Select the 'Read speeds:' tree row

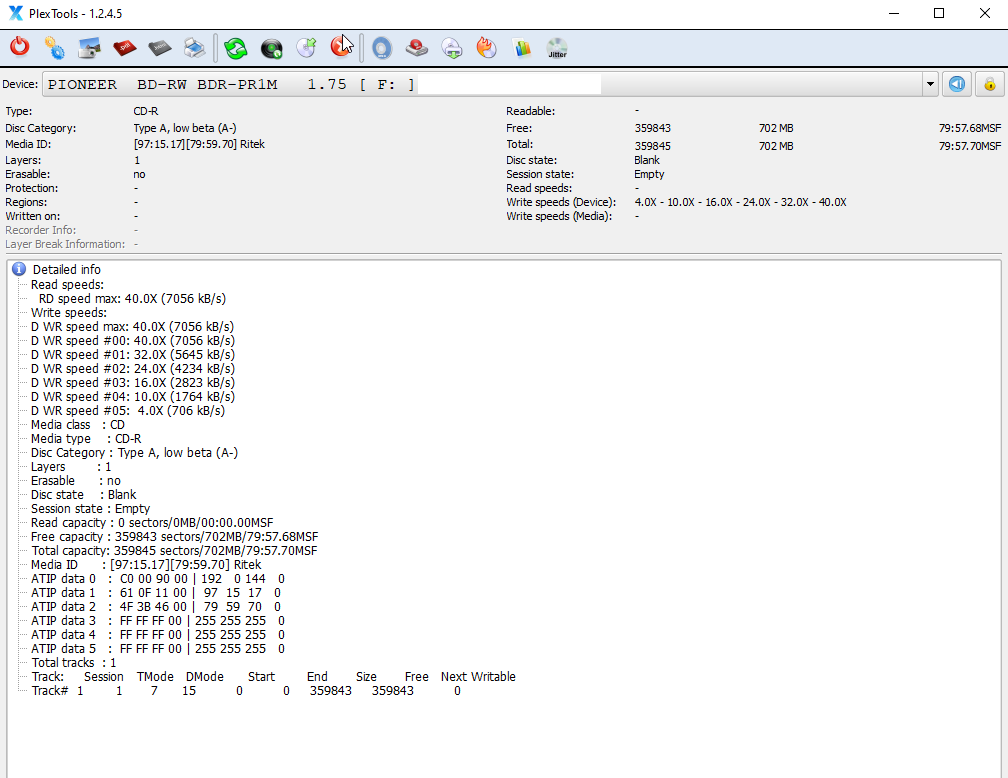tap(68, 284)
